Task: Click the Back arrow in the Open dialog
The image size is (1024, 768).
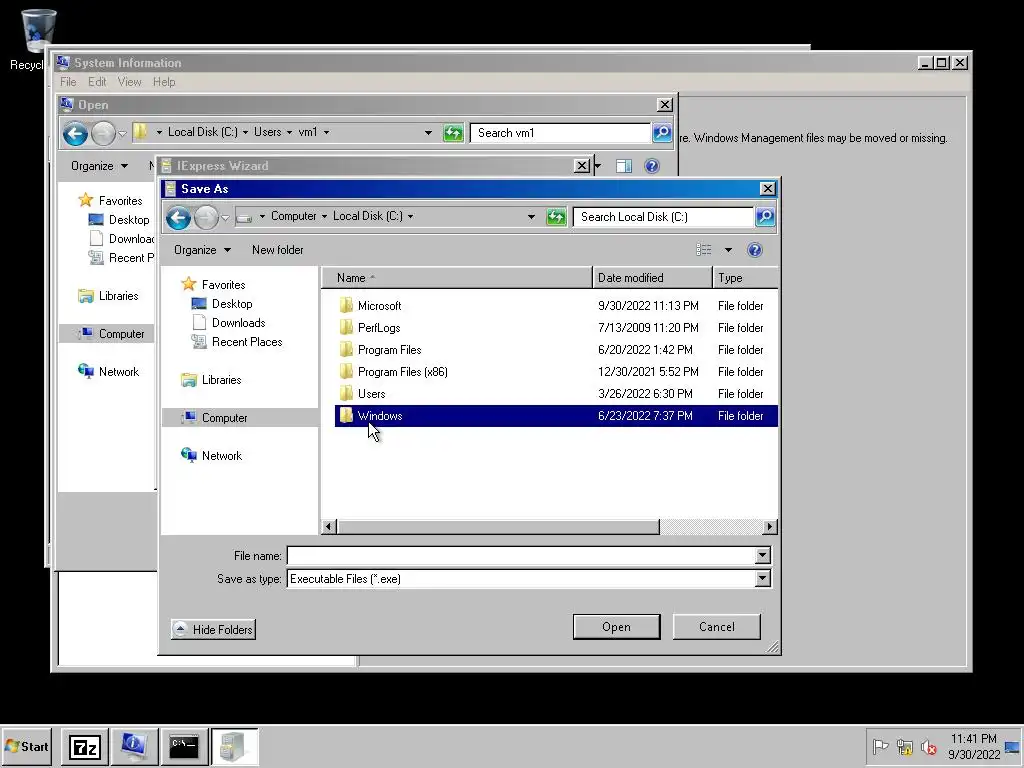Action: 75,134
